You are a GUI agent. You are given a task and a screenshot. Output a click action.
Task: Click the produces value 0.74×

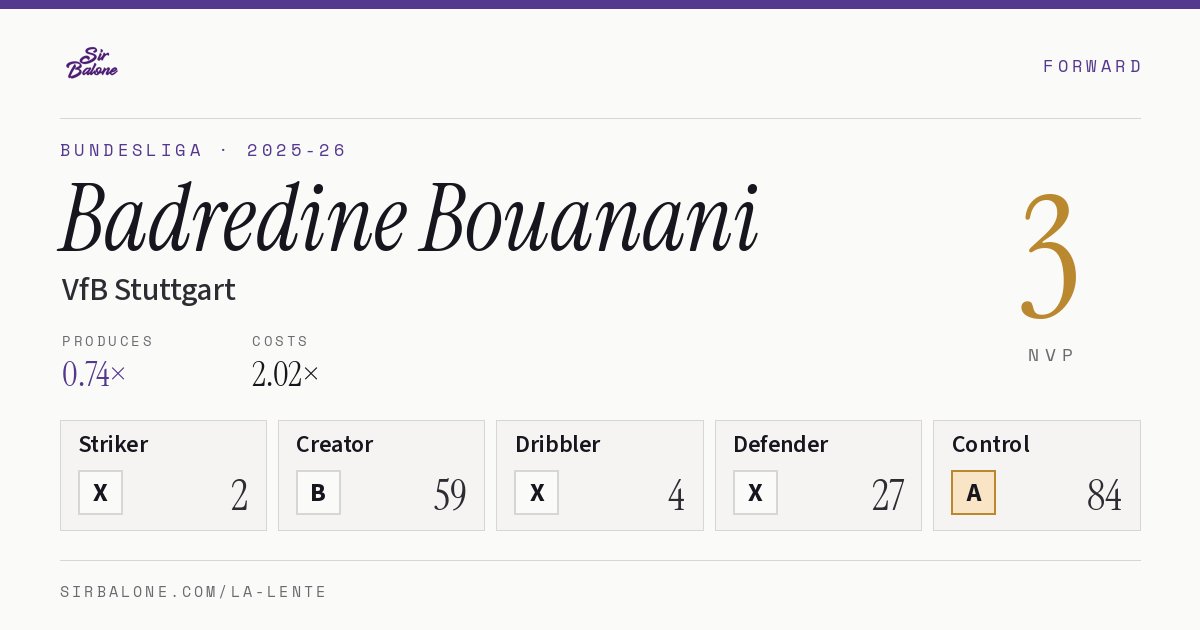(x=94, y=374)
